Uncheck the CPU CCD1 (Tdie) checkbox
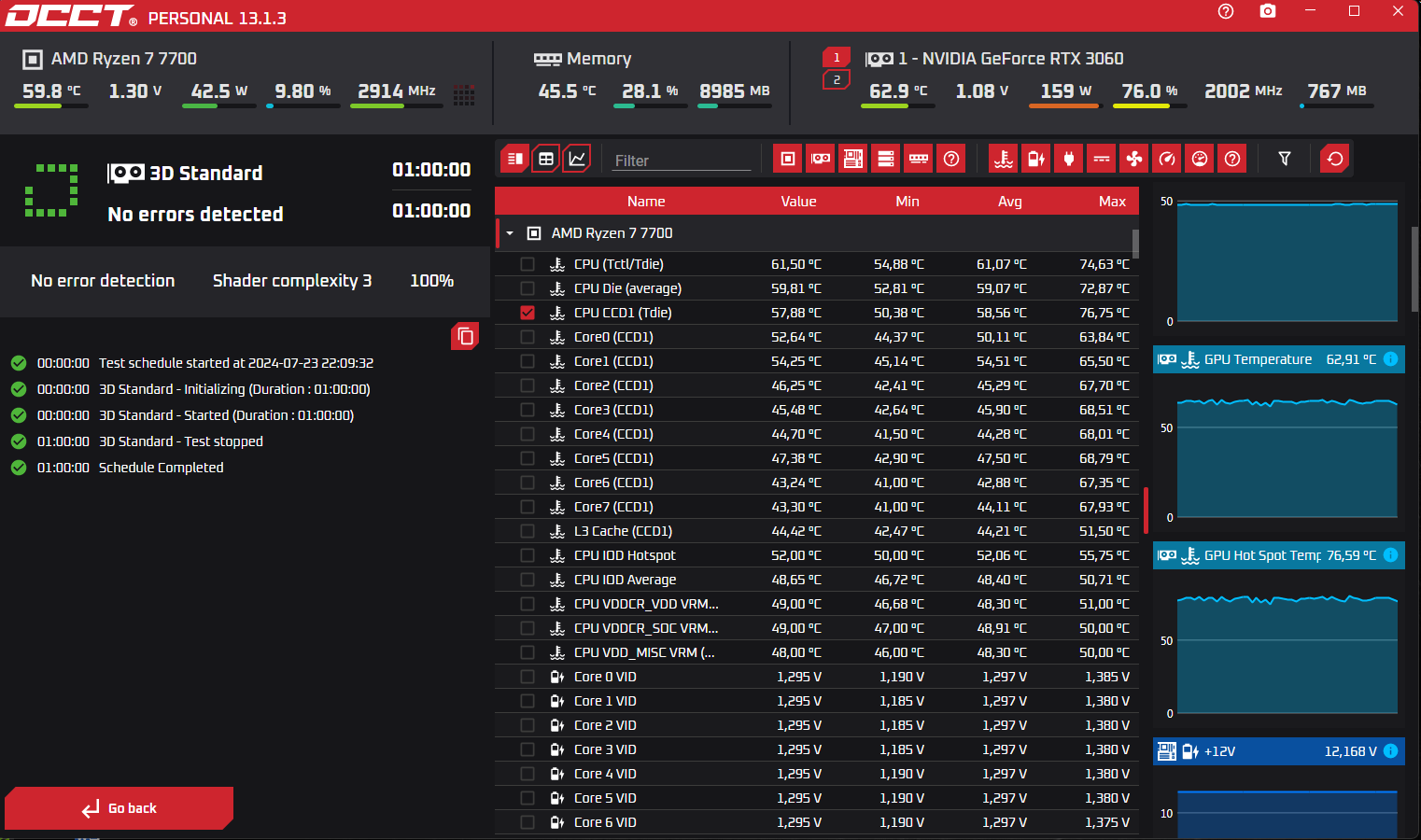The image size is (1421, 840). pos(528,313)
